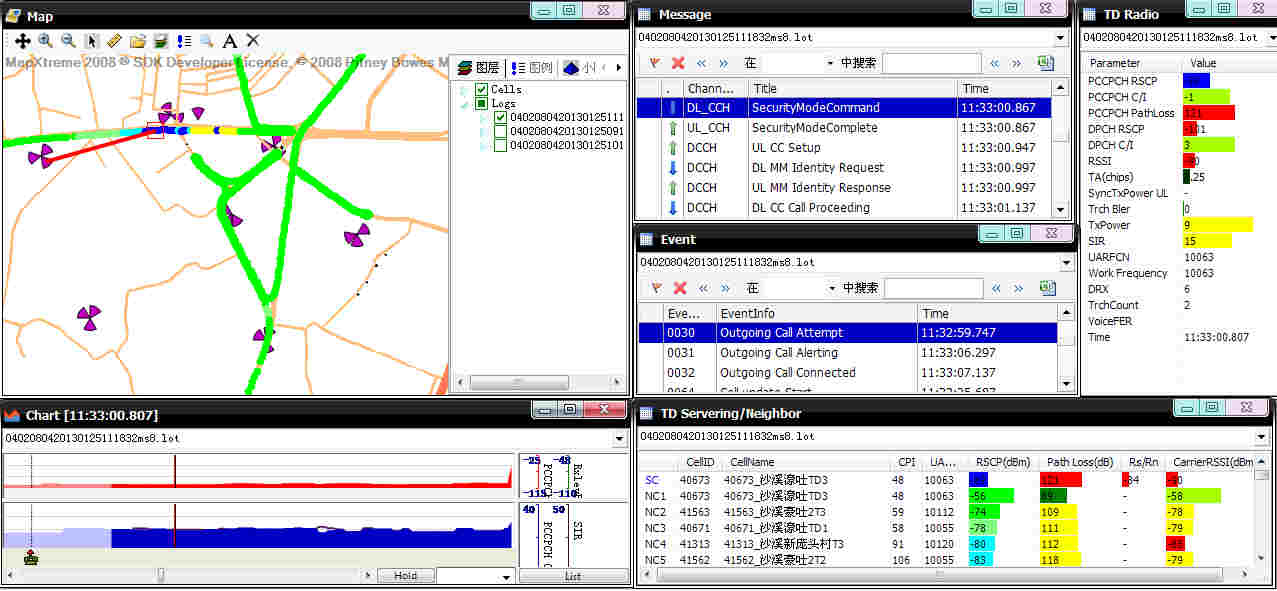Click the red X icon in Message toolbar
This screenshot has width=1277, height=591.
pyautogui.click(x=678, y=63)
